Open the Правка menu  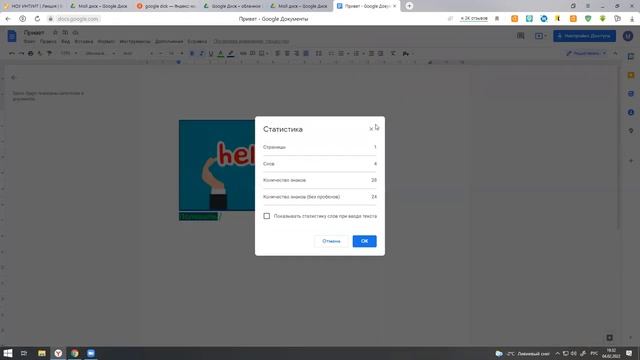pyautogui.click(x=48, y=42)
